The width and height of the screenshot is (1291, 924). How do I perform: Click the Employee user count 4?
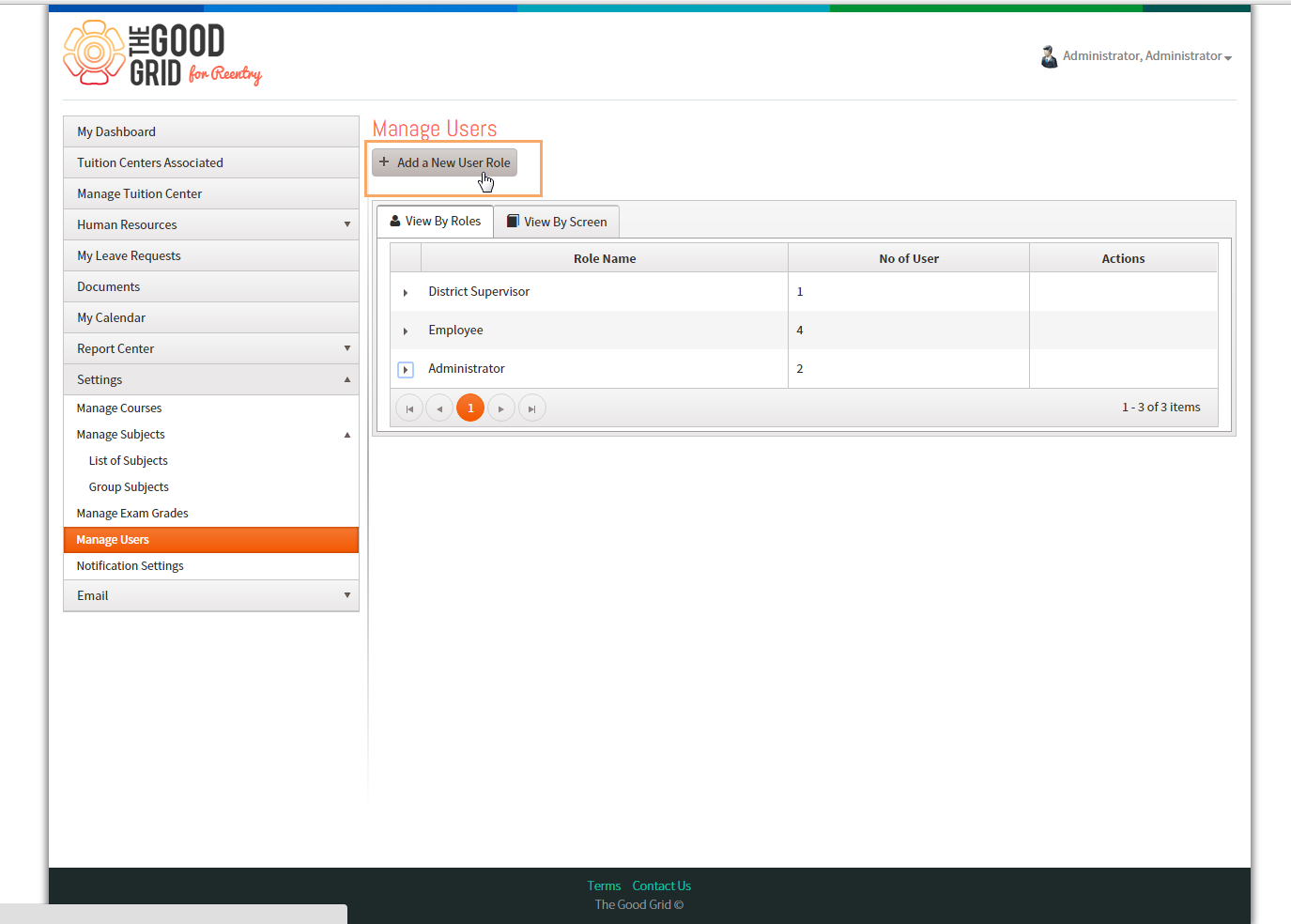800,331
